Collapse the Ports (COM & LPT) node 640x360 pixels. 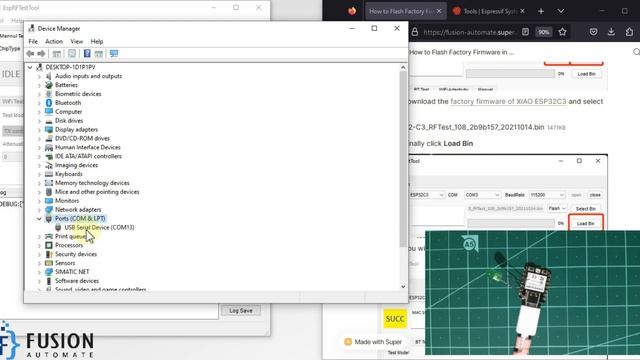[39, 218]
